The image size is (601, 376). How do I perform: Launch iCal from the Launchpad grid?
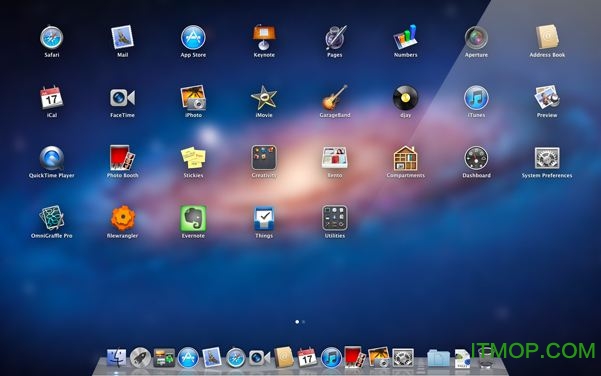tap(51, 97)
